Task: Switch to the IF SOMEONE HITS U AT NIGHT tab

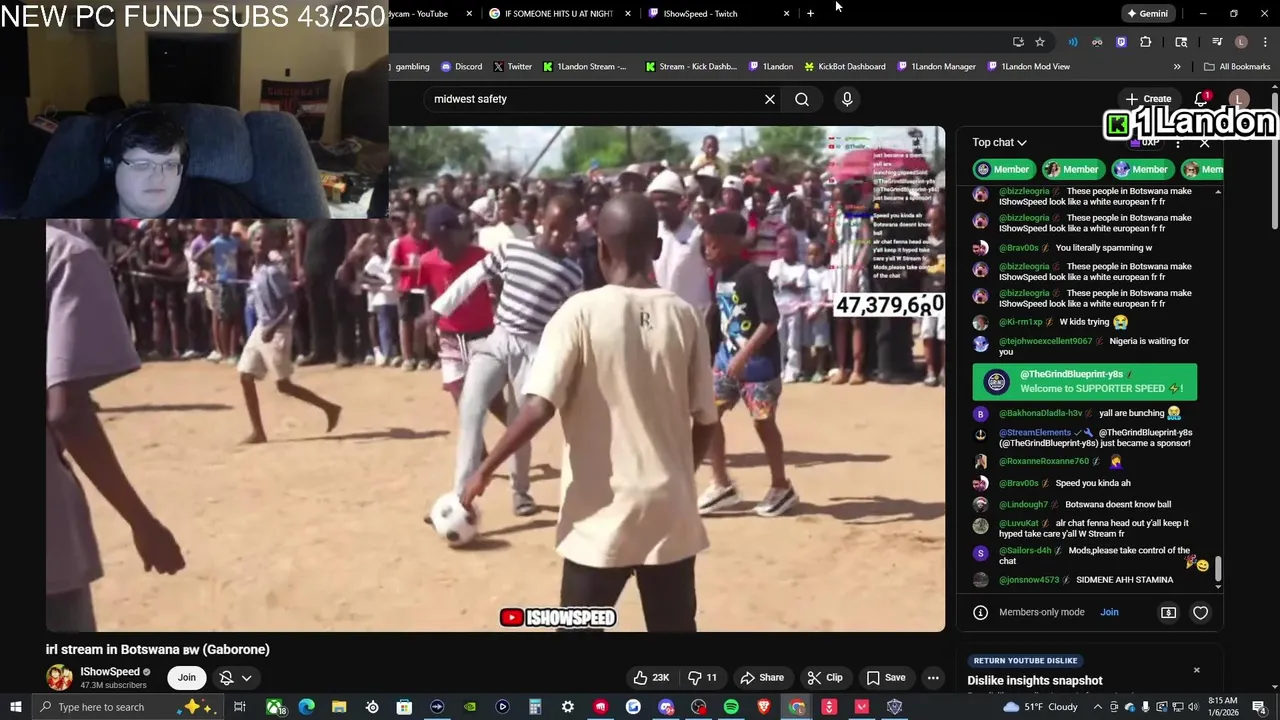Action: (x=558, y=14)
